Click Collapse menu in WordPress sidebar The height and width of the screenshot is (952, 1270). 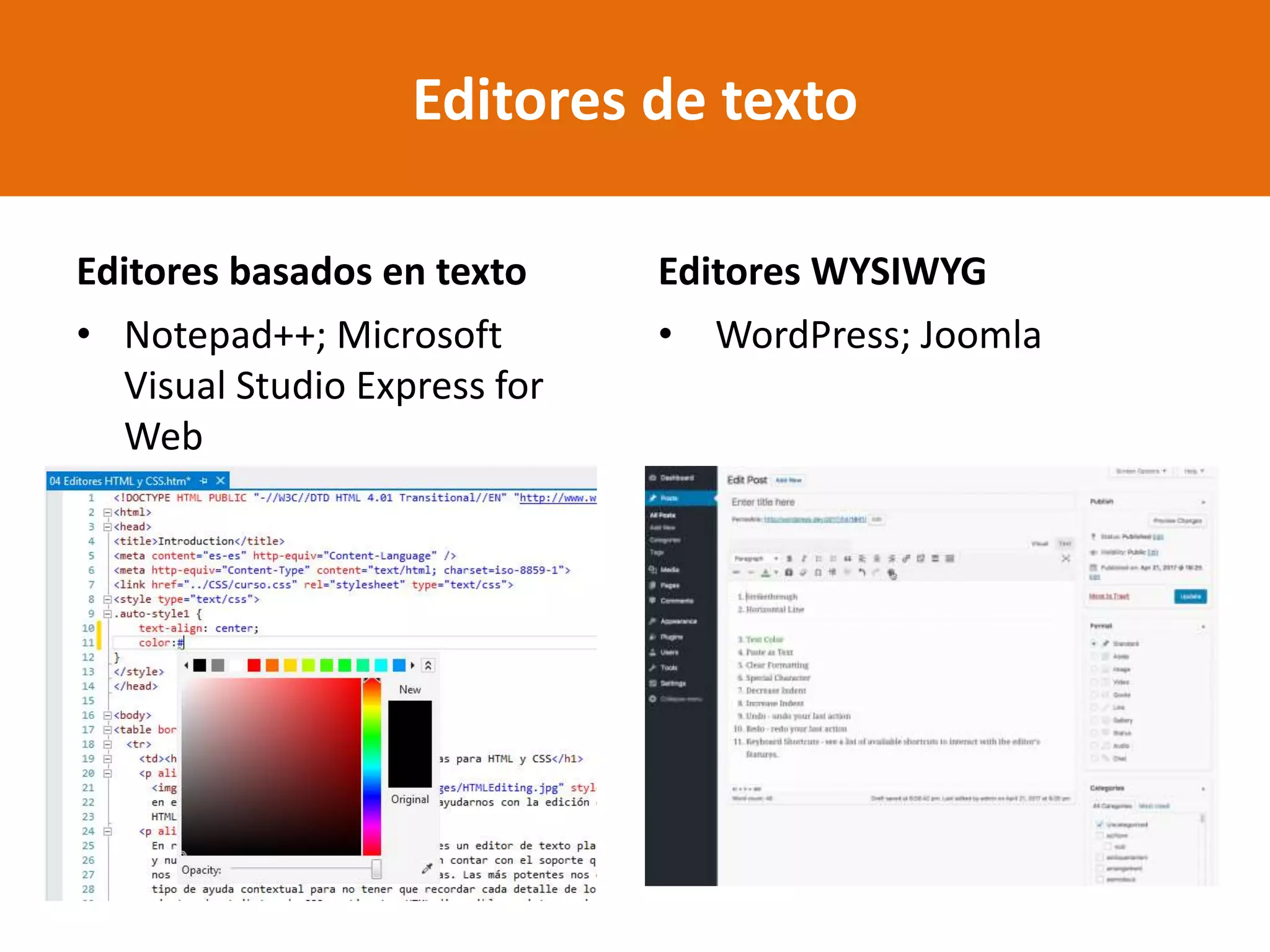click(676, 699)
